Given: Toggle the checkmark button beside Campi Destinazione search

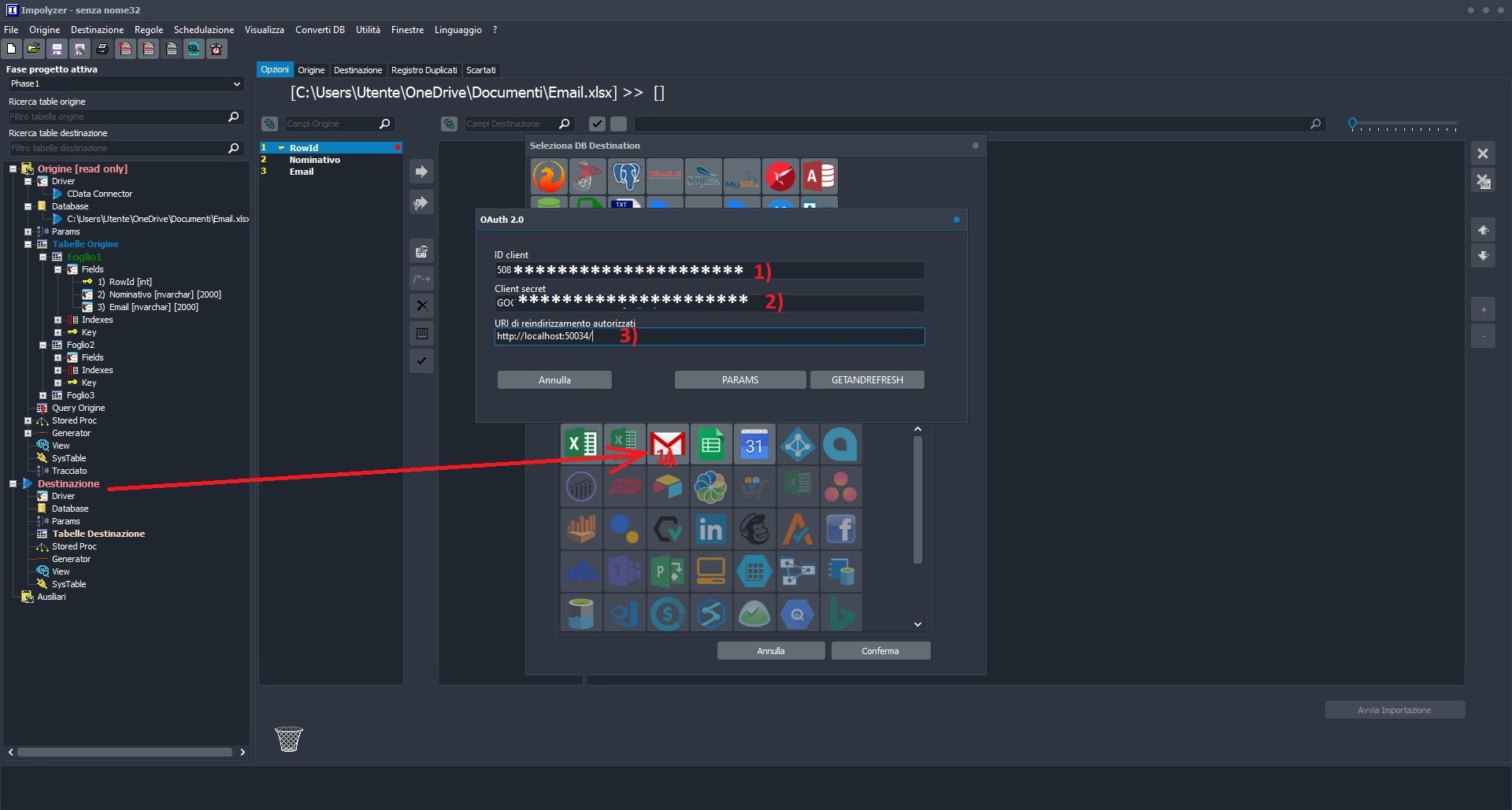Looking at the screenshot, I should click(598, 124).
